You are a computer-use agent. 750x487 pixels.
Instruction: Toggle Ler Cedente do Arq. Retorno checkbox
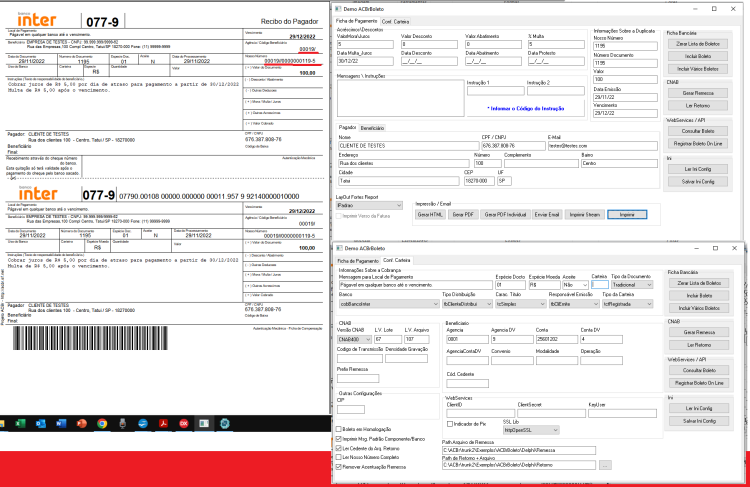[339, 448]
